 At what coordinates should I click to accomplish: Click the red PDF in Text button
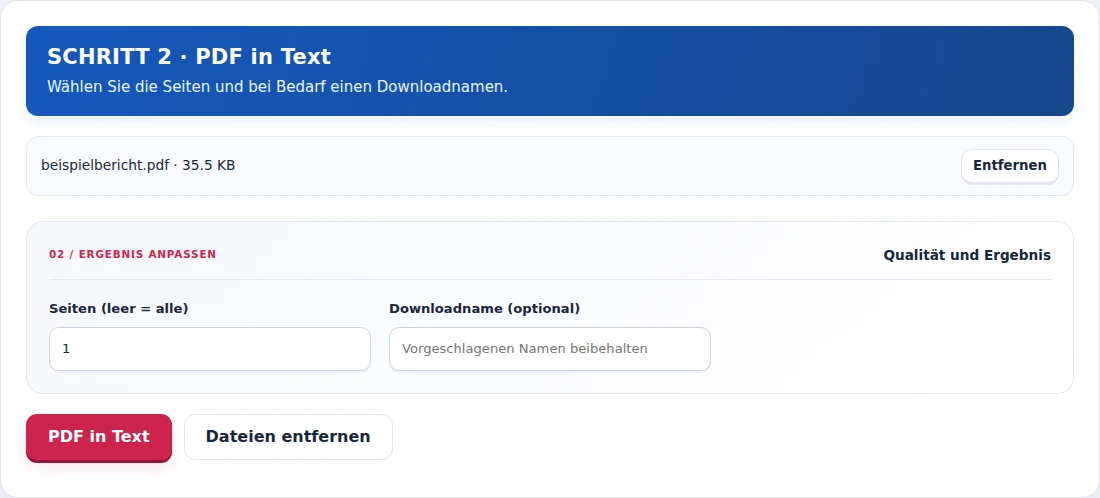point(99,437)
